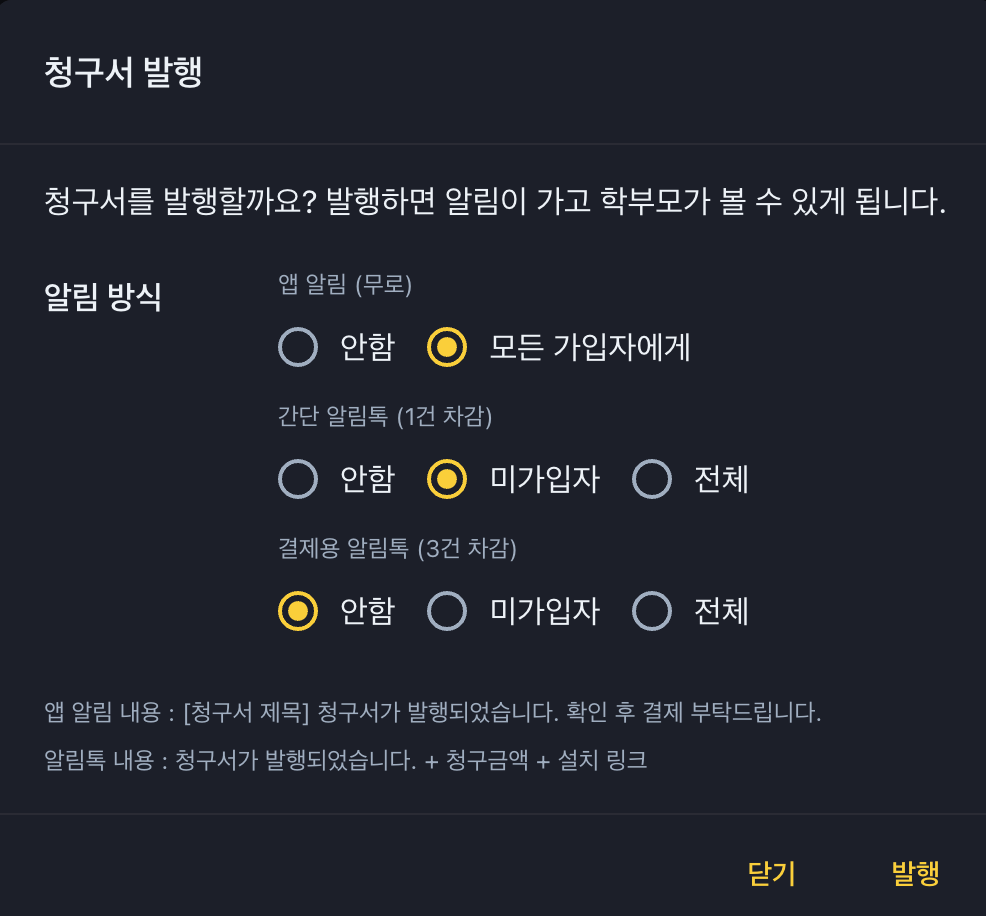Viewport: 986px width, 916px height.
Task: Select the 미가입자 radio under 결제용 알림톡
Action: click(447, 611)
